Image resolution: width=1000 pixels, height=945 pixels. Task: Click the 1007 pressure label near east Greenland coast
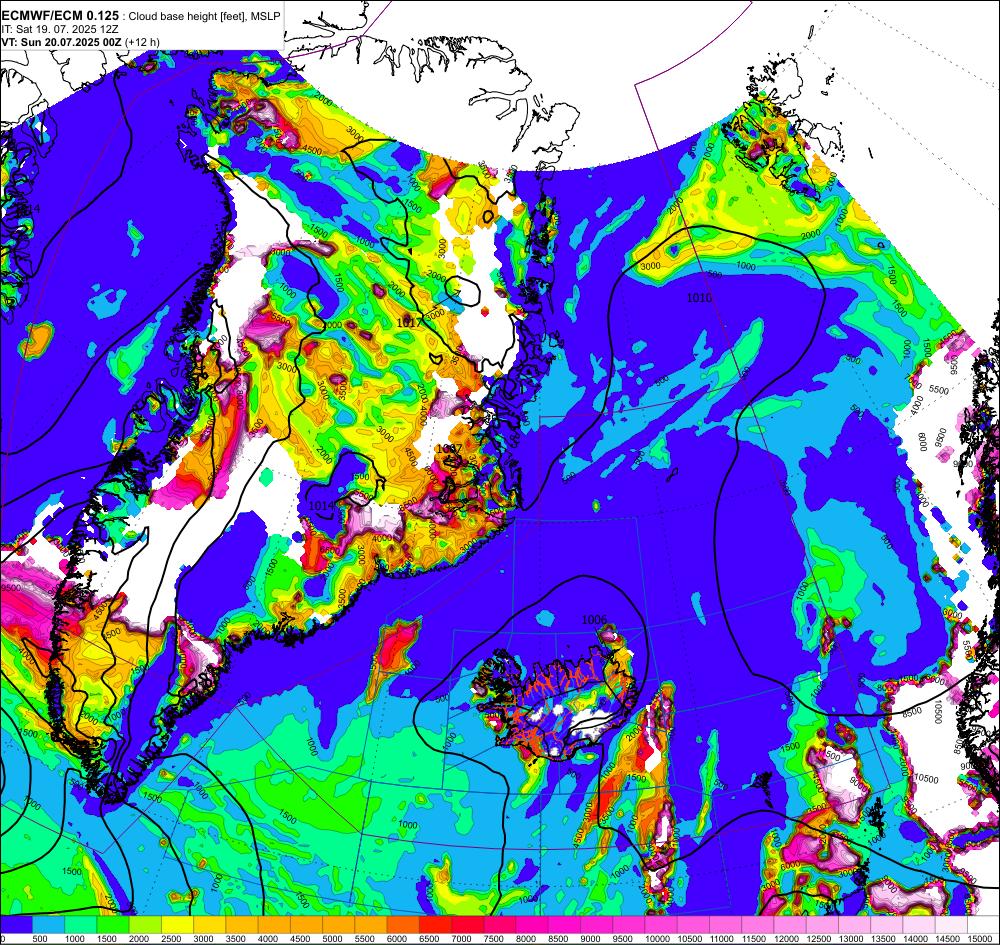coord(448,449)
